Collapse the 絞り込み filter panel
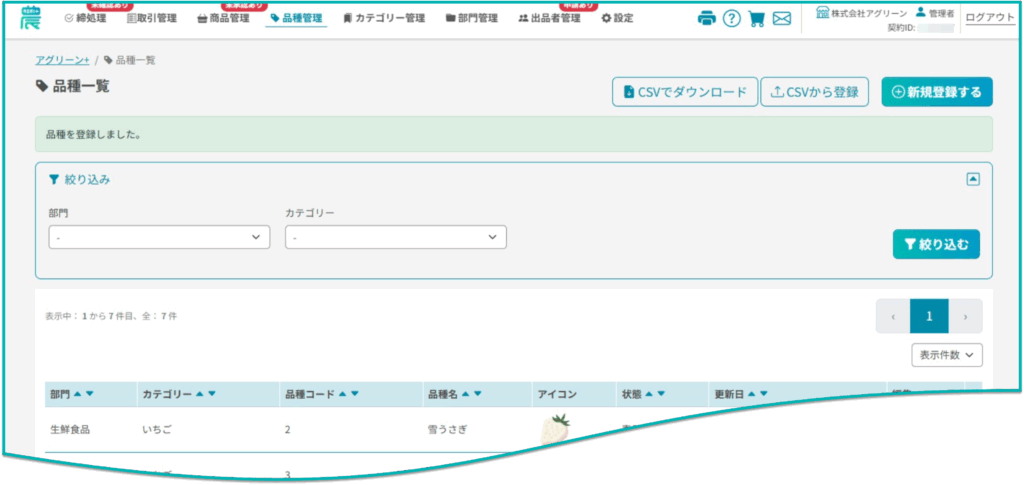Viewport: 1024px width, 485px height. tap(972, 179)
